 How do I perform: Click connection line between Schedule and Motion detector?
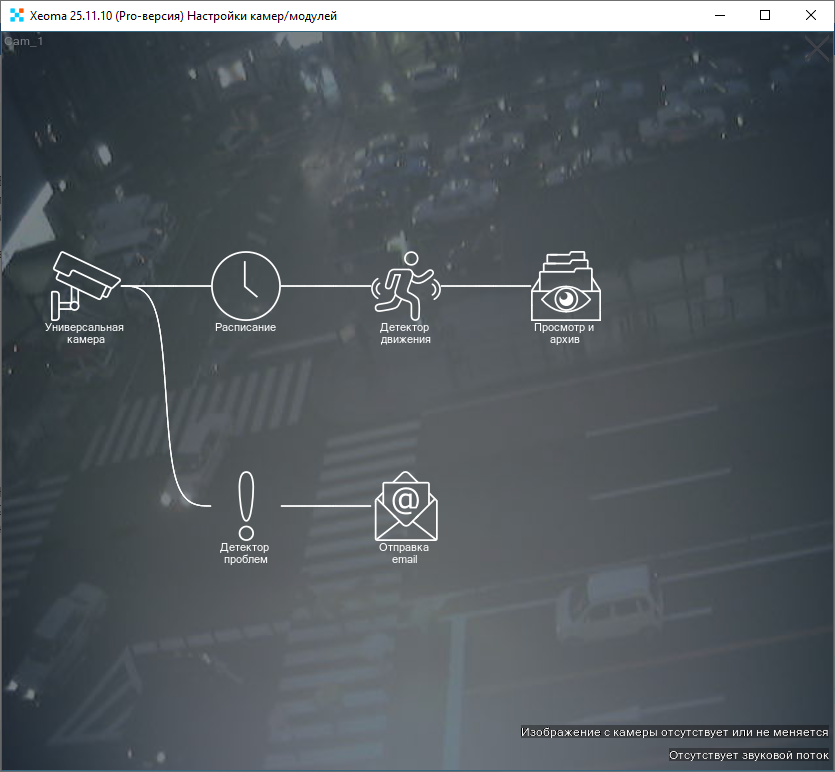[325, 286]
